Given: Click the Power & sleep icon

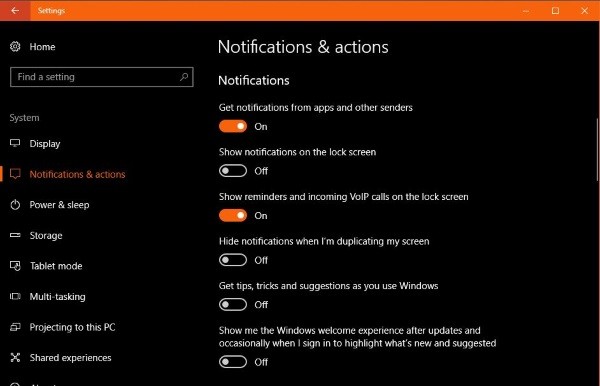Looking at the screenshot, I should click(x=15, y=205).
